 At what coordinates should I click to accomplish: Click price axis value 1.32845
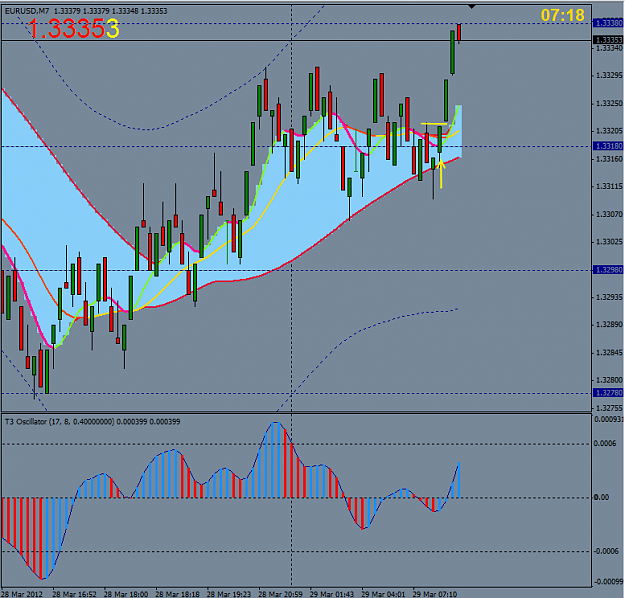point(609,353)
